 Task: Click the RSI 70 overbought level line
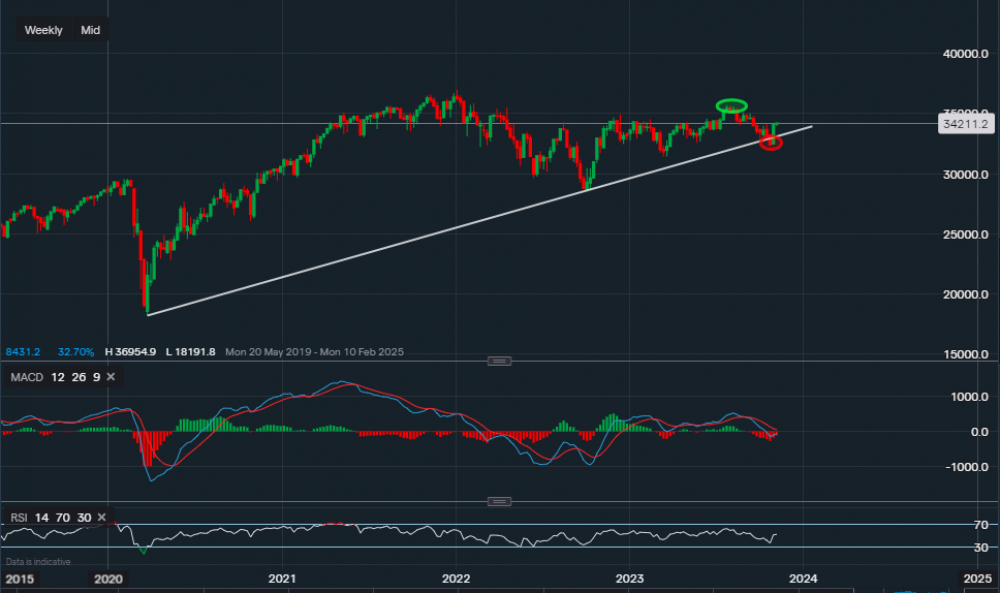pos(500,523)
